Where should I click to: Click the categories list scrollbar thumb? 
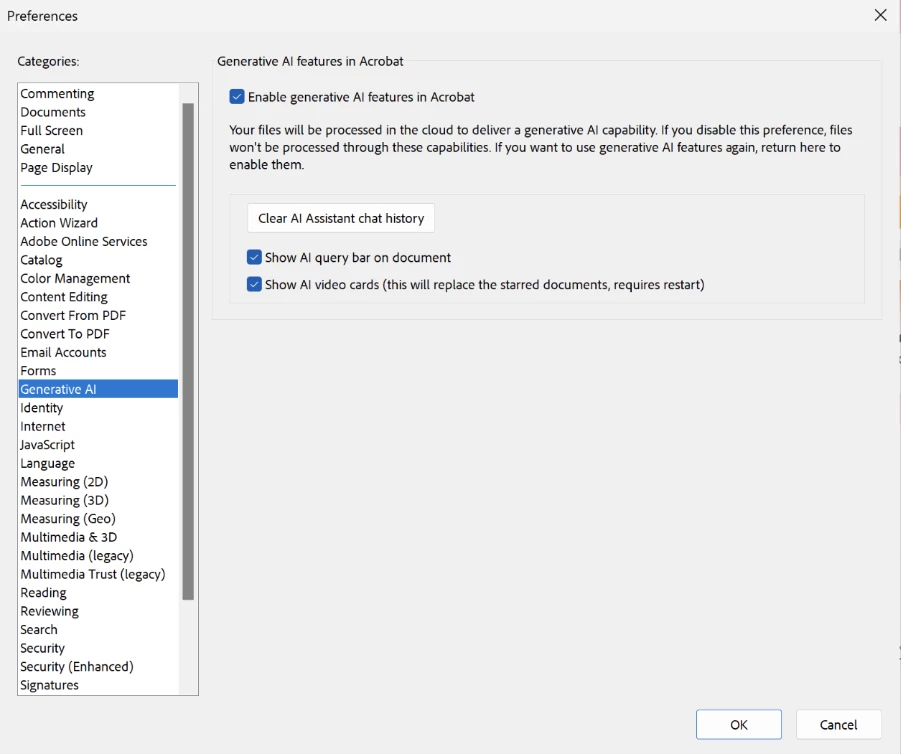(x=188, y=352)
